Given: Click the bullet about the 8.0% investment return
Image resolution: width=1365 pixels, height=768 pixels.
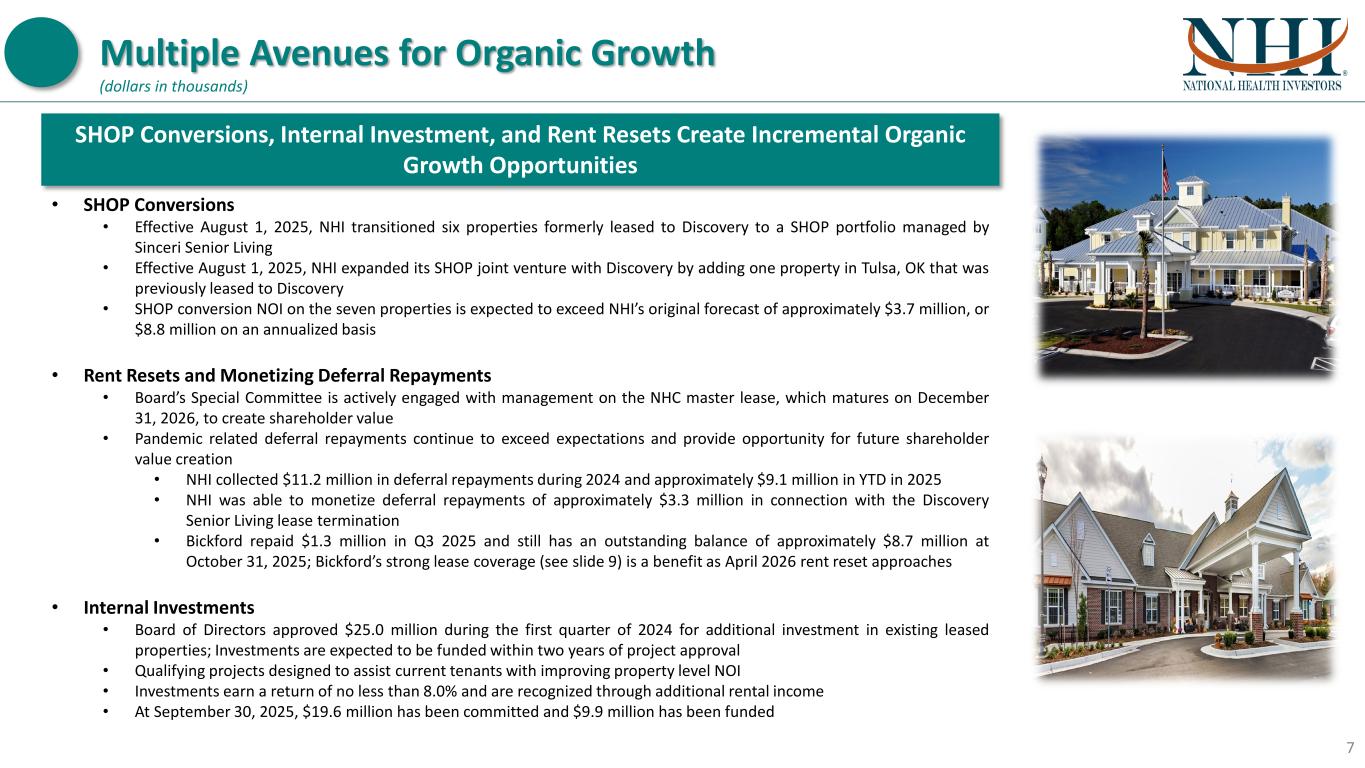Looking at the screenshot, I should (478, 691).
